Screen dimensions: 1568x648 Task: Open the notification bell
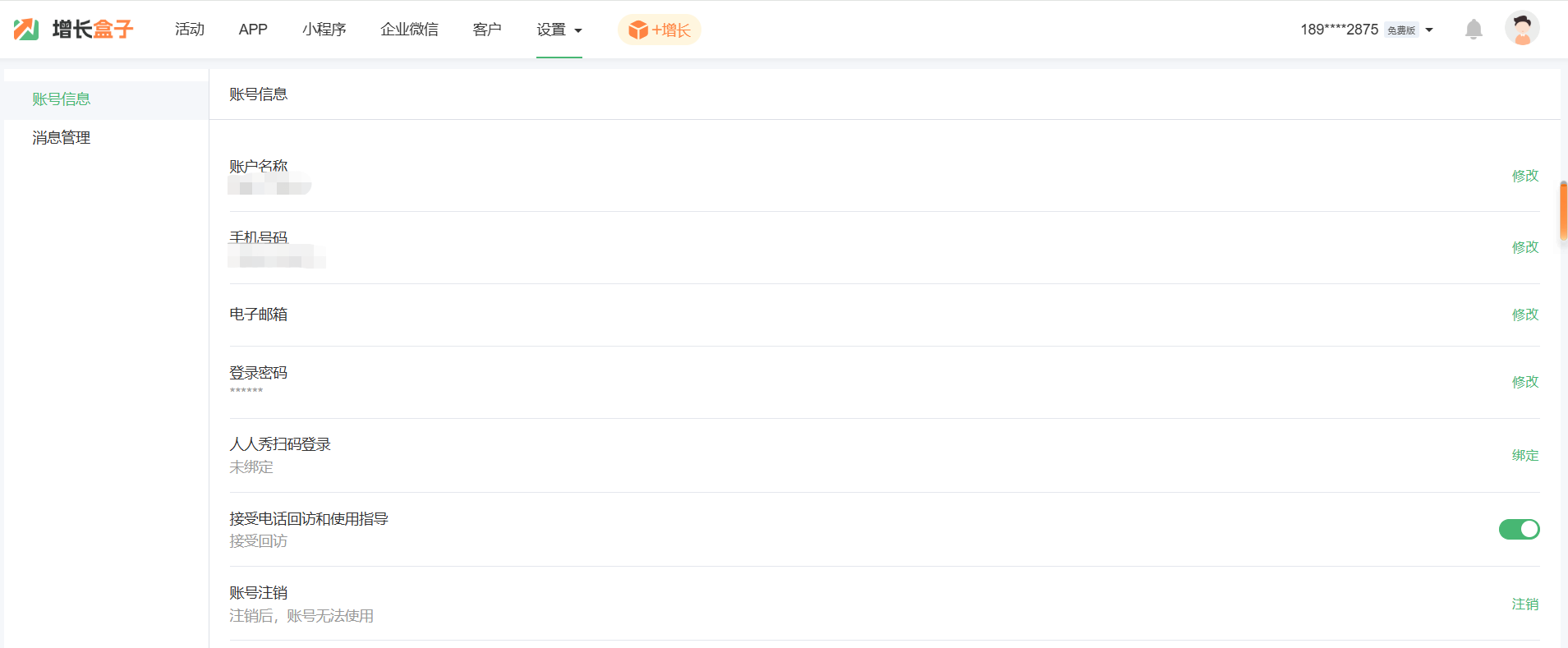[1474, 30]
